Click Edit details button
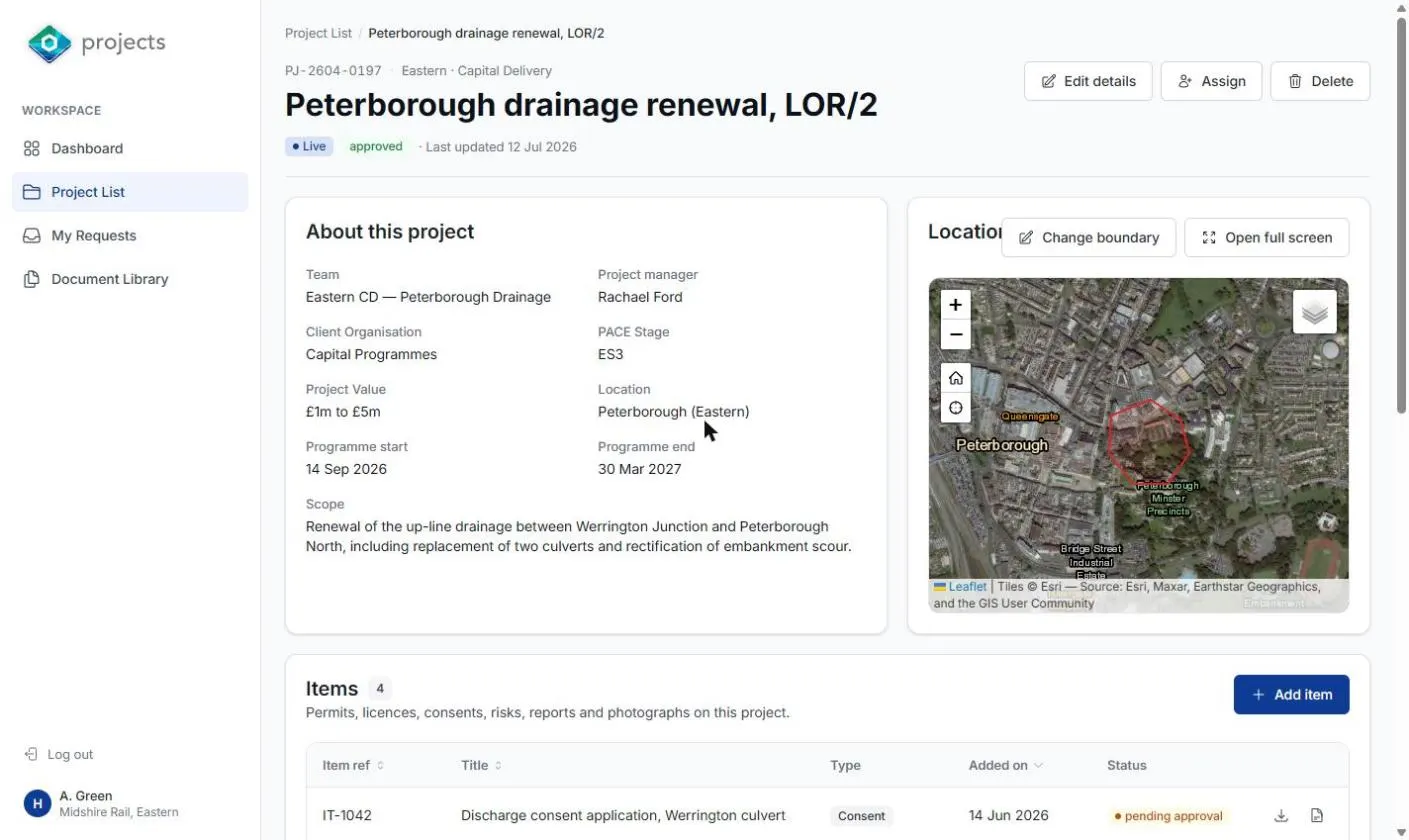This screenshot has width=1409, height=840. pos(1088,81)
